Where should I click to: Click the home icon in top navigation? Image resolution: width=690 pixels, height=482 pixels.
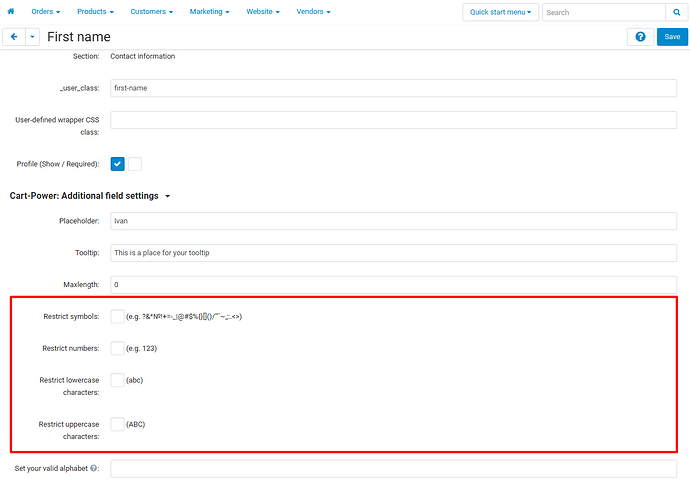[x=12, y=12]
